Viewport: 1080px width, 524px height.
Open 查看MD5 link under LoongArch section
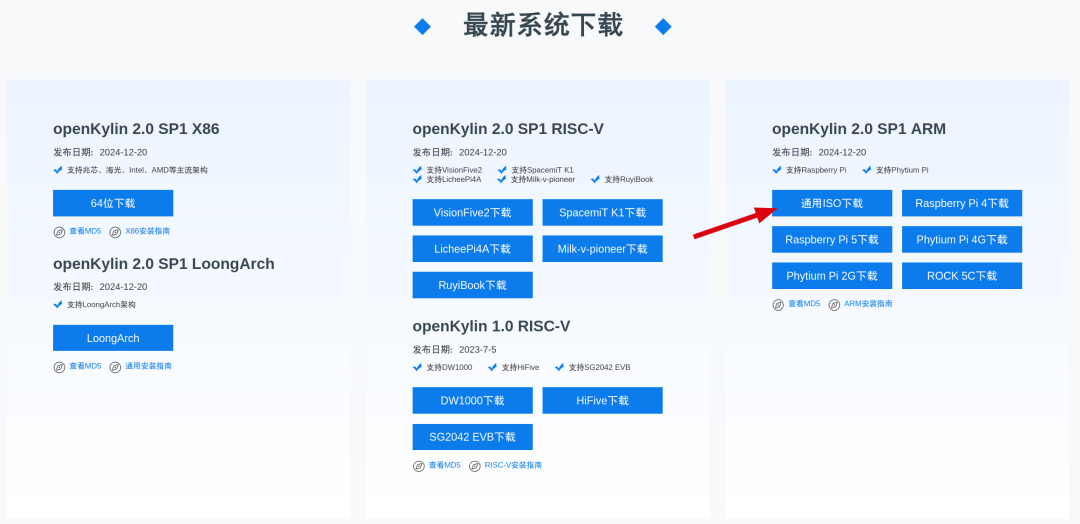click(x=85, y=366)
